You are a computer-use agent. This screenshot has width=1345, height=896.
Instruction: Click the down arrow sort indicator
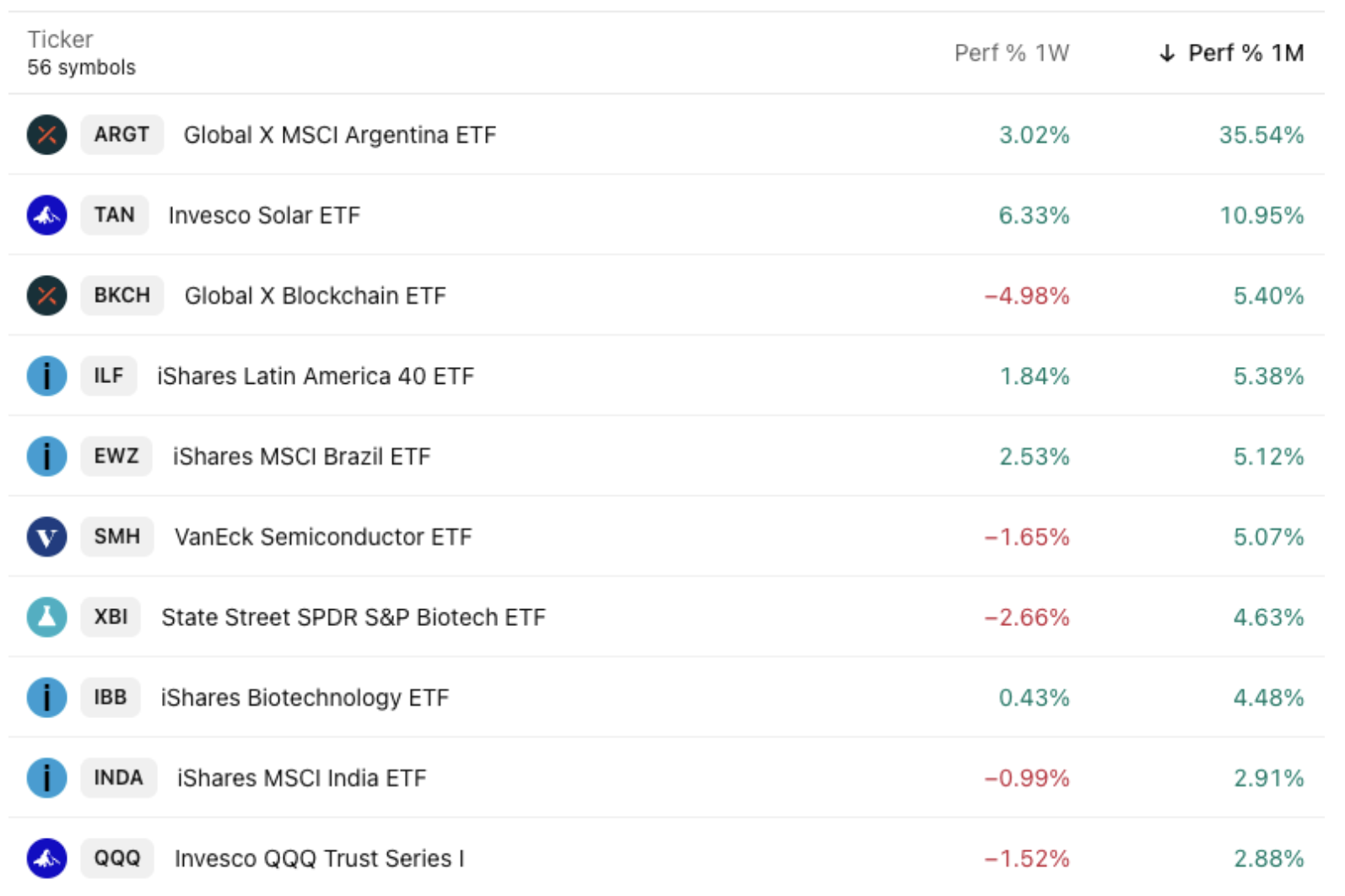click(1167, 53)
